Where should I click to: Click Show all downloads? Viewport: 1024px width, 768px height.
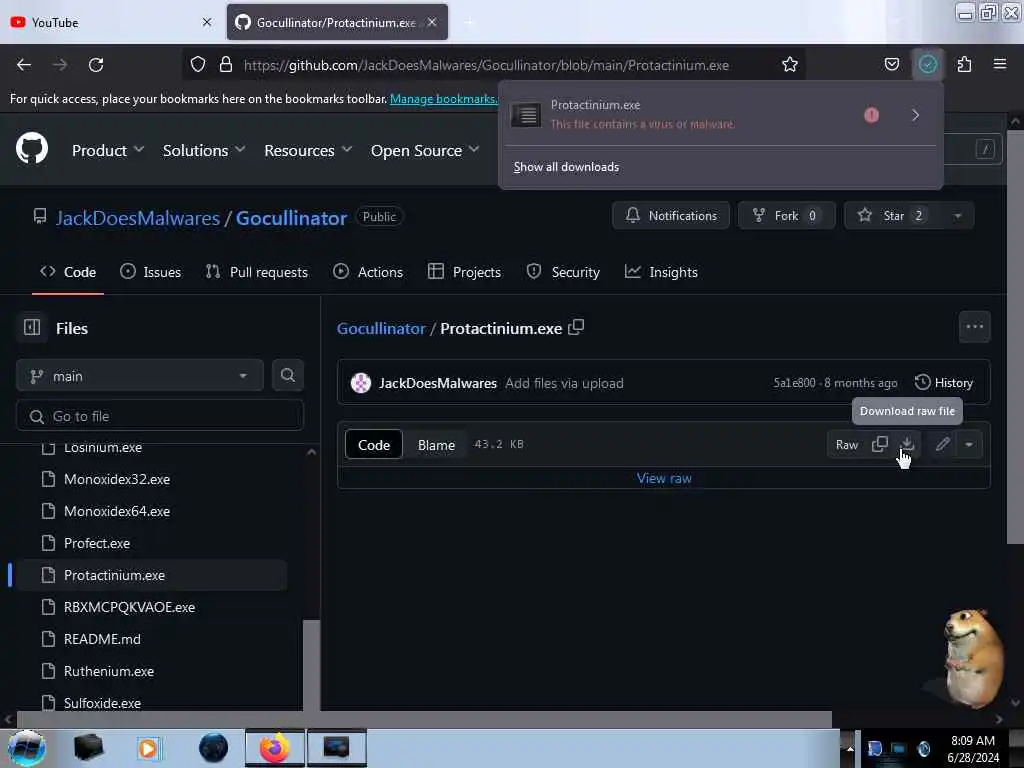tap(566, 167)
